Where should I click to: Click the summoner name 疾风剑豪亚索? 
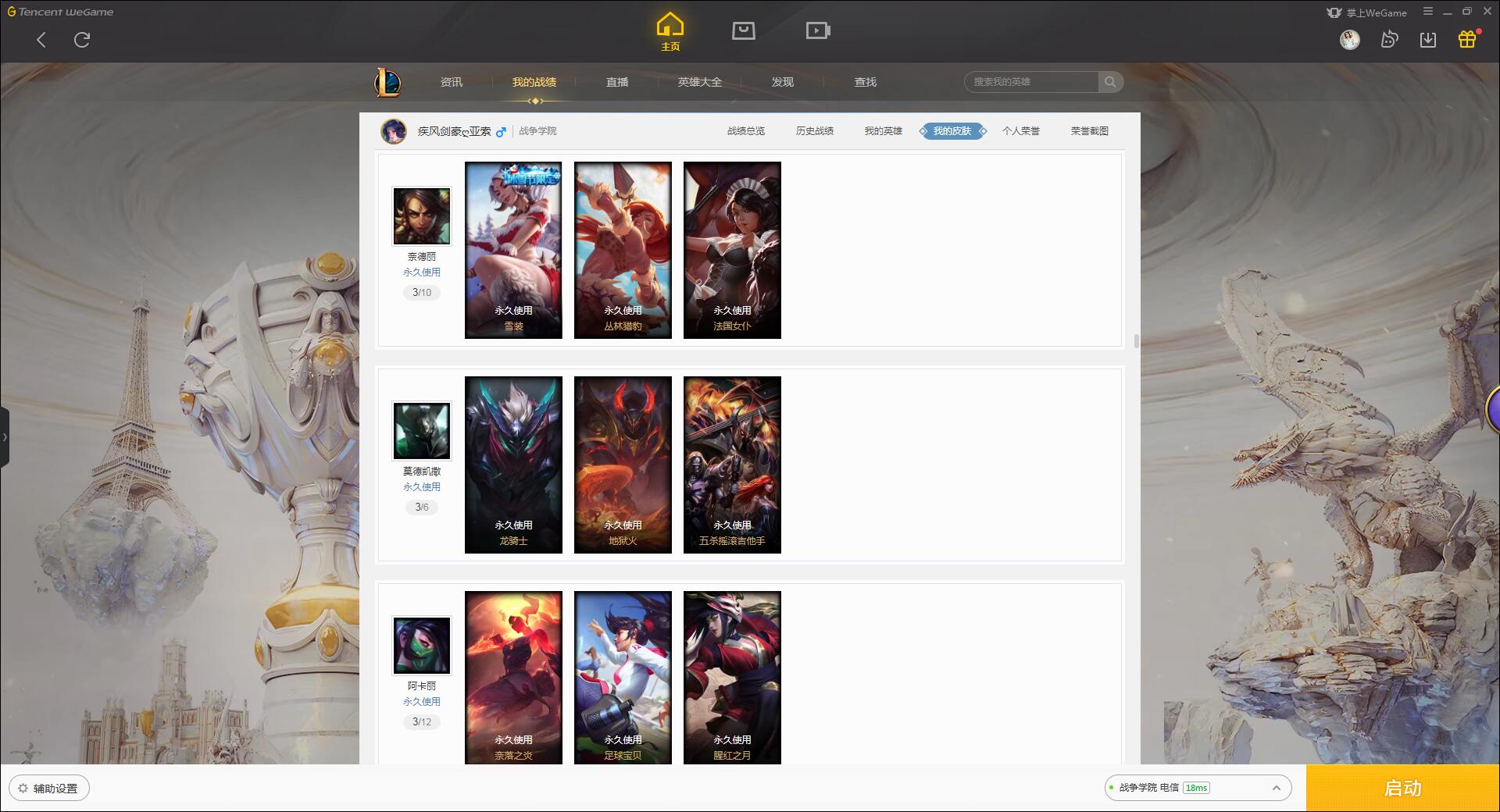click(x=454, y=131)
